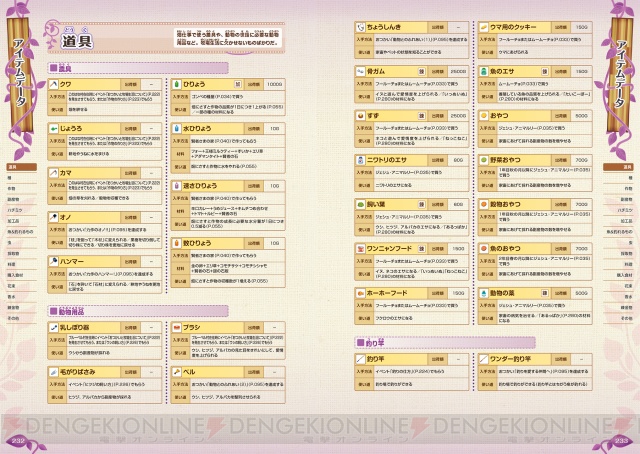Click the hammer icon beside ハンマー
The image size is (640, 454).
coord(53,261)
